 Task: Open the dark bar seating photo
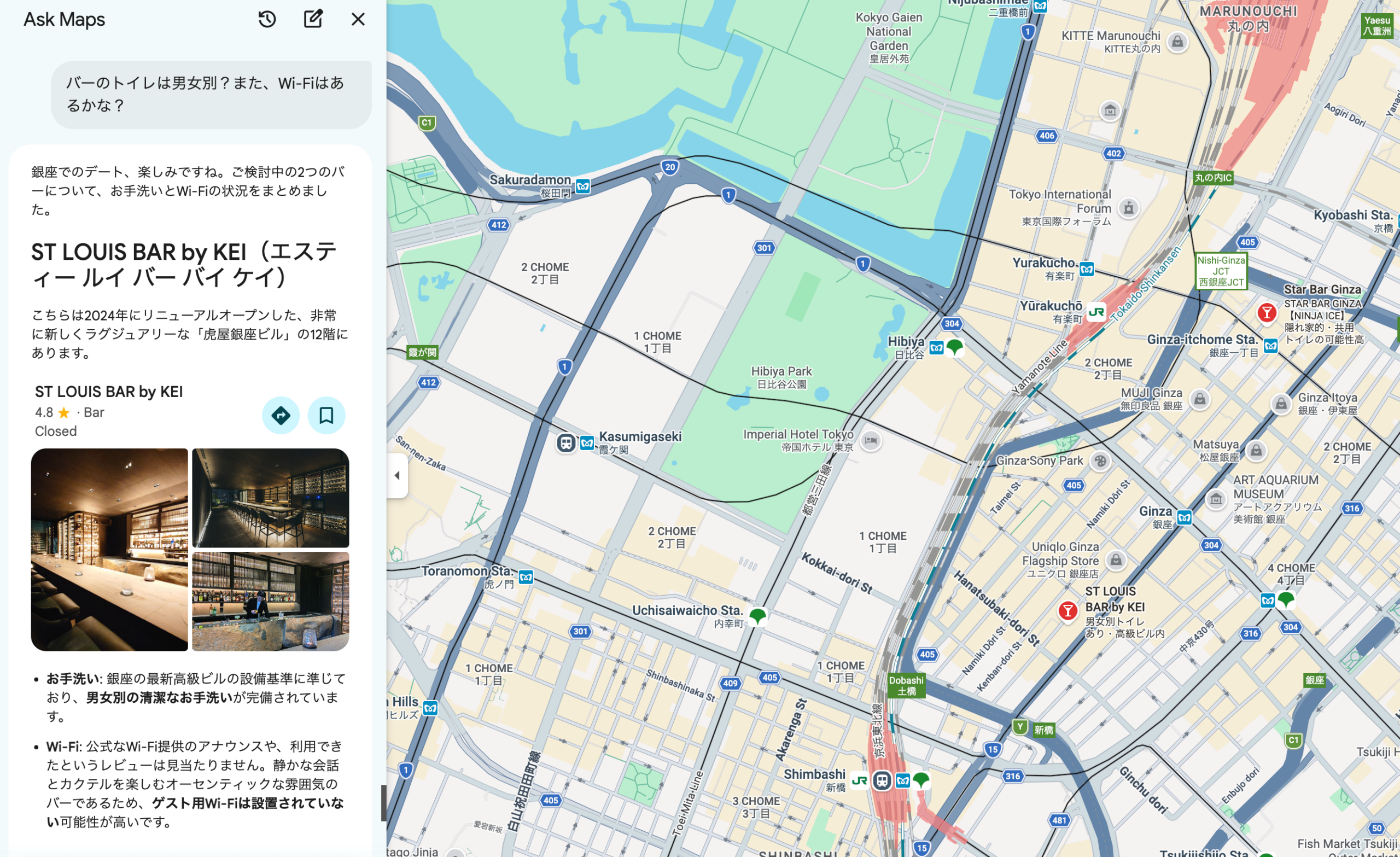tap(271, 498)
